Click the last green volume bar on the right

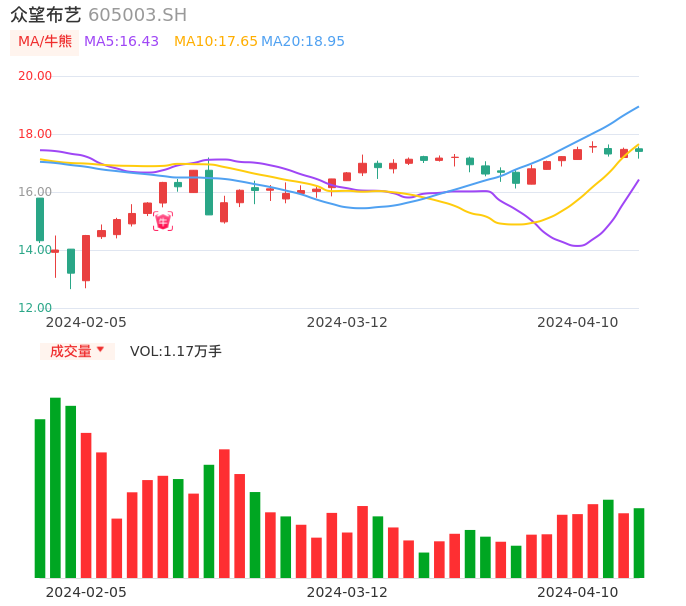pyautogui.click(x=639, y=543)
